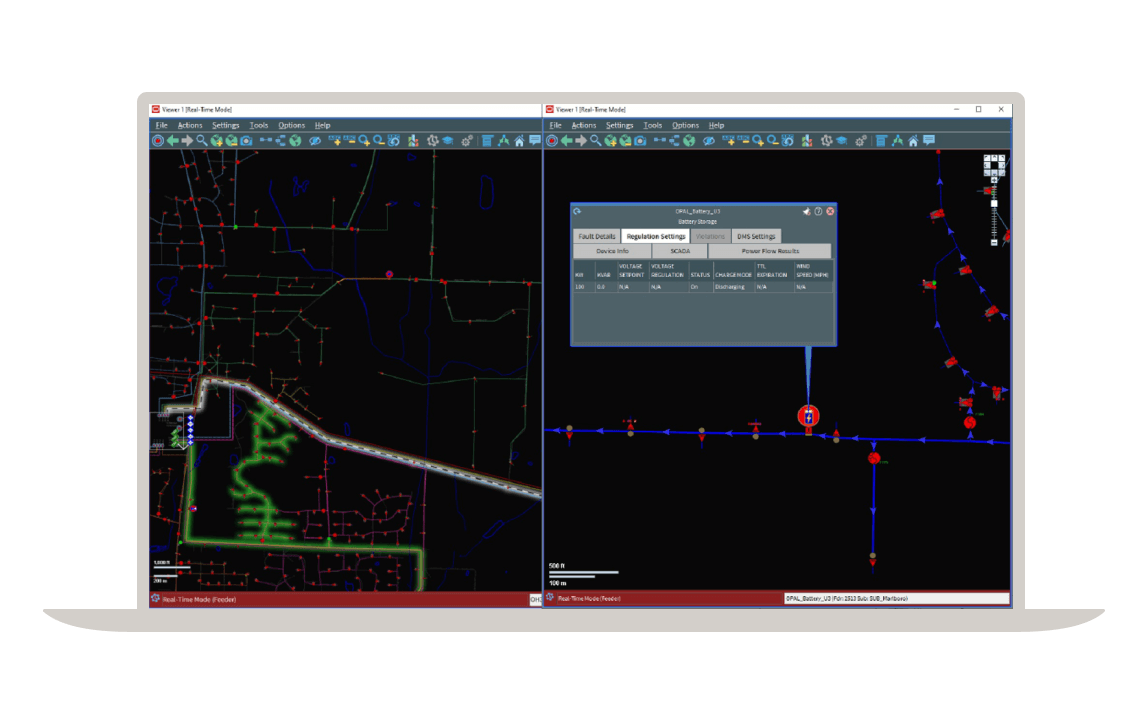The image size is (1148, 724).
Task: Click the gray forward arrow in left viewer
Action: (x=187, y=141)
